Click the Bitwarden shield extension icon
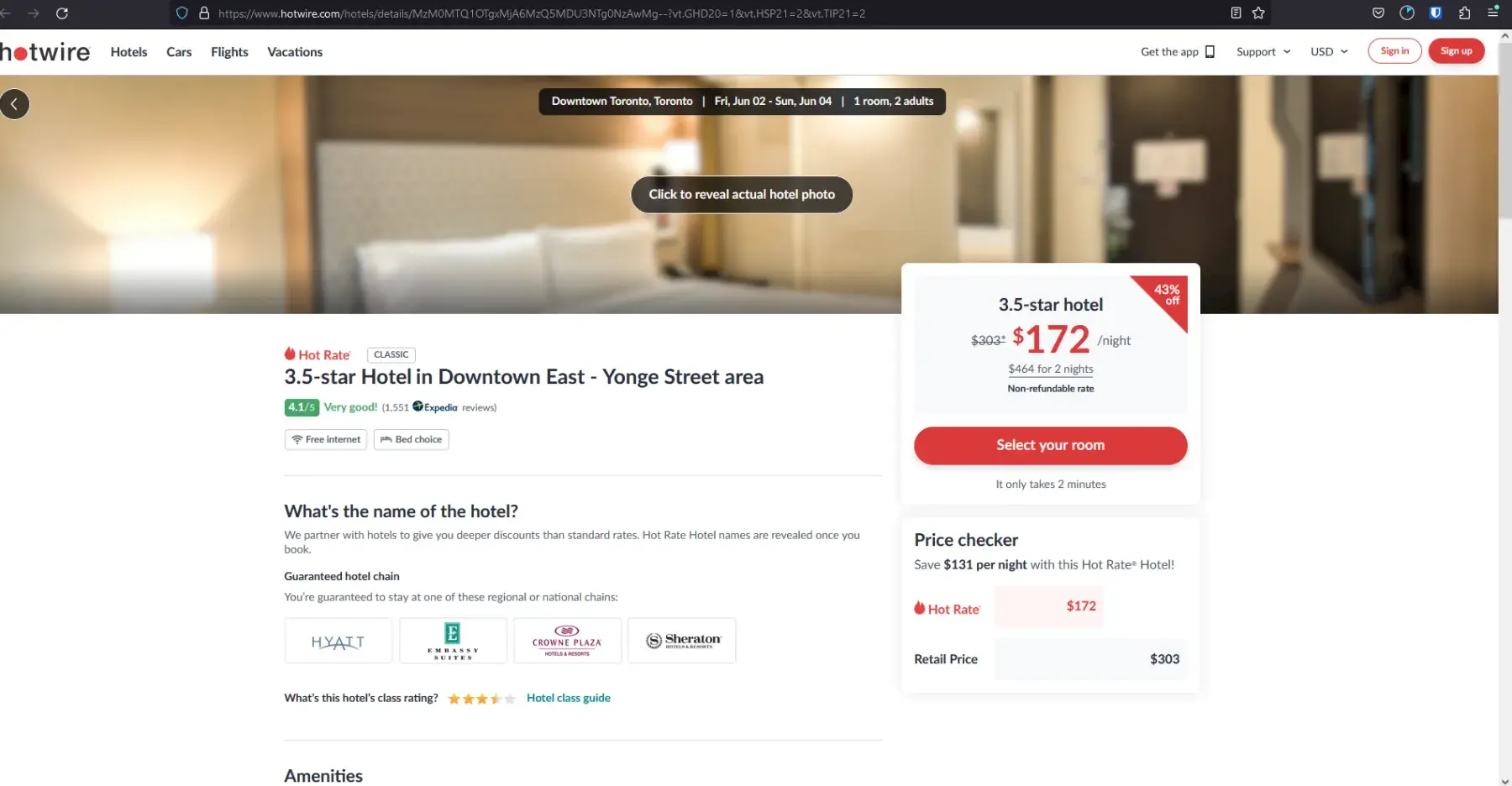 pos(1436,13)
